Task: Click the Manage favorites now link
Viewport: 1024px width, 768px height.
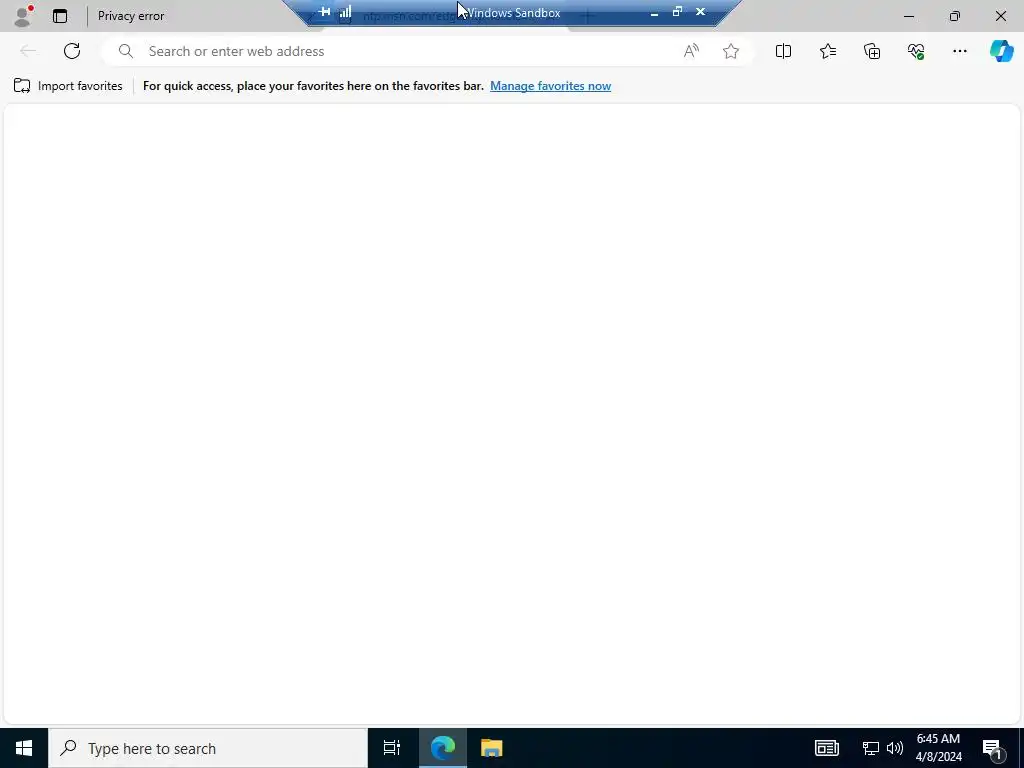Action: point(551,86)
